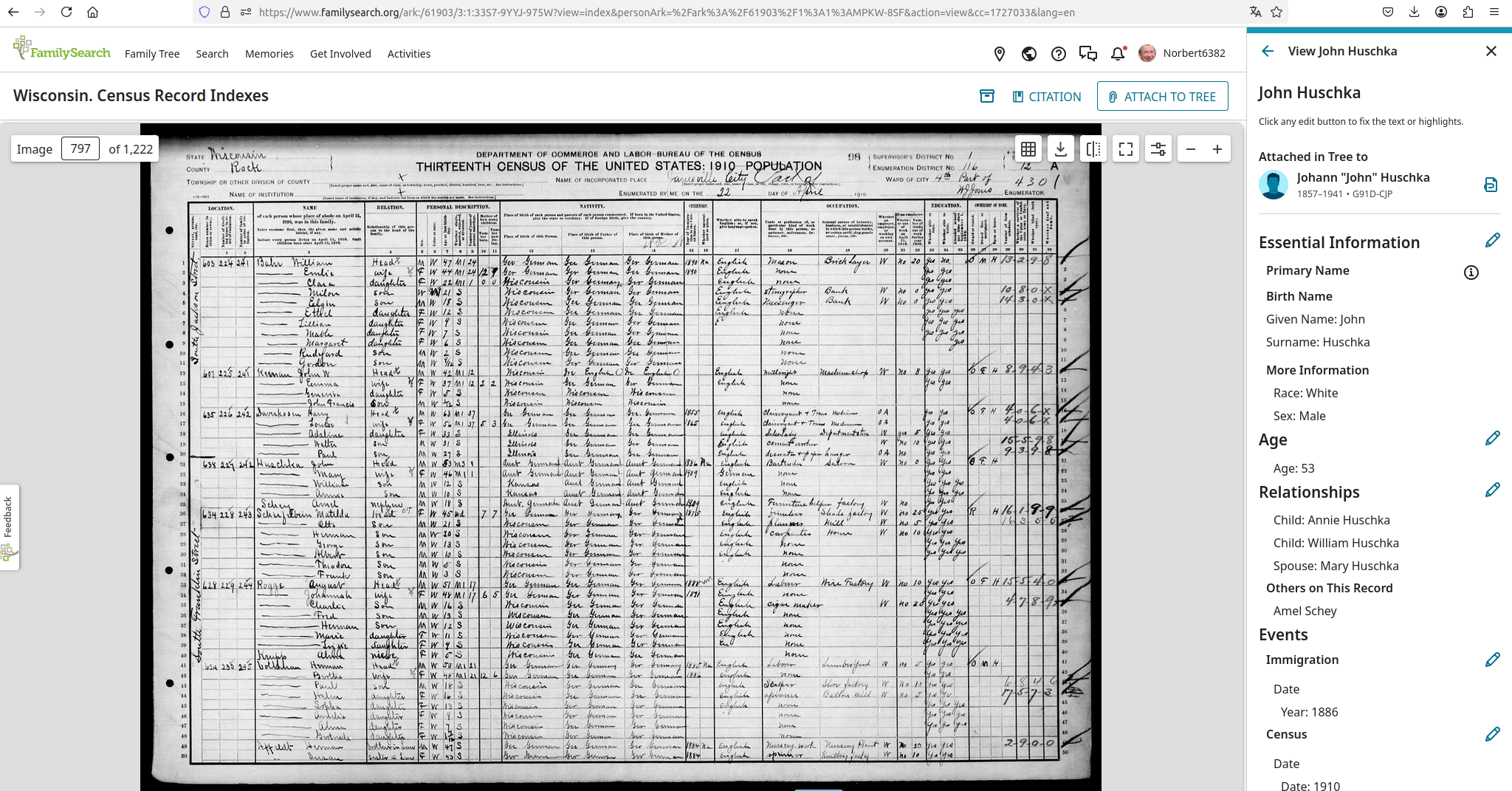Screen dimensions: 1512x791
Task: Open the Citation link
Action: 1046,97
